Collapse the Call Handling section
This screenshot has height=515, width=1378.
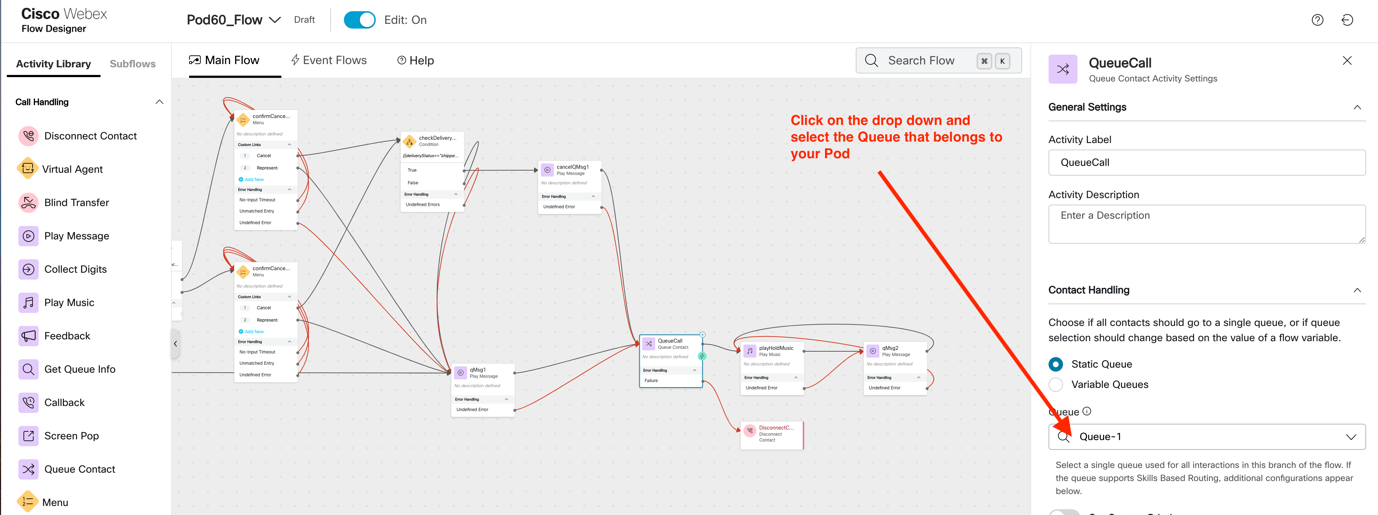(159, 102)
